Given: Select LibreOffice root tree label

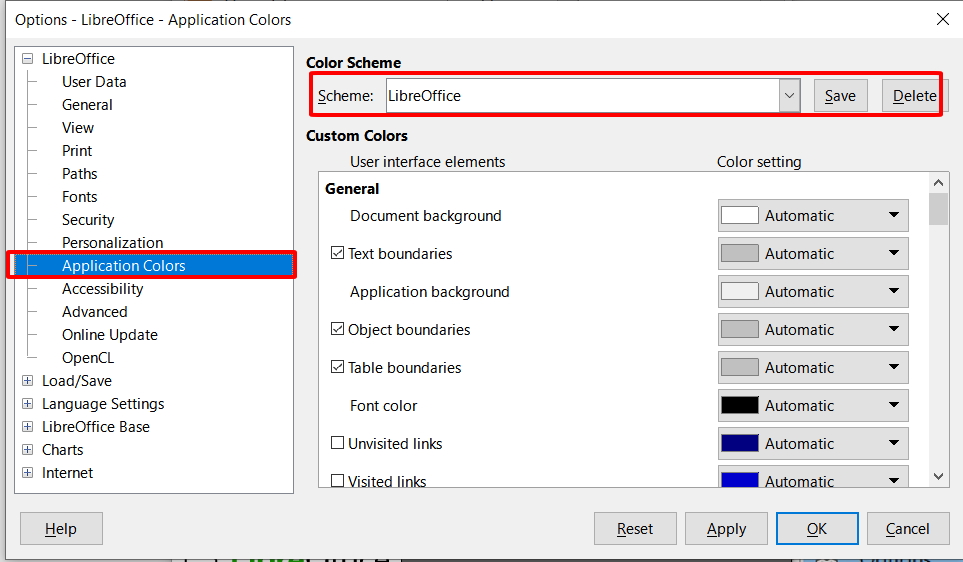Looking at the screenshot, I should coord(78,59).
